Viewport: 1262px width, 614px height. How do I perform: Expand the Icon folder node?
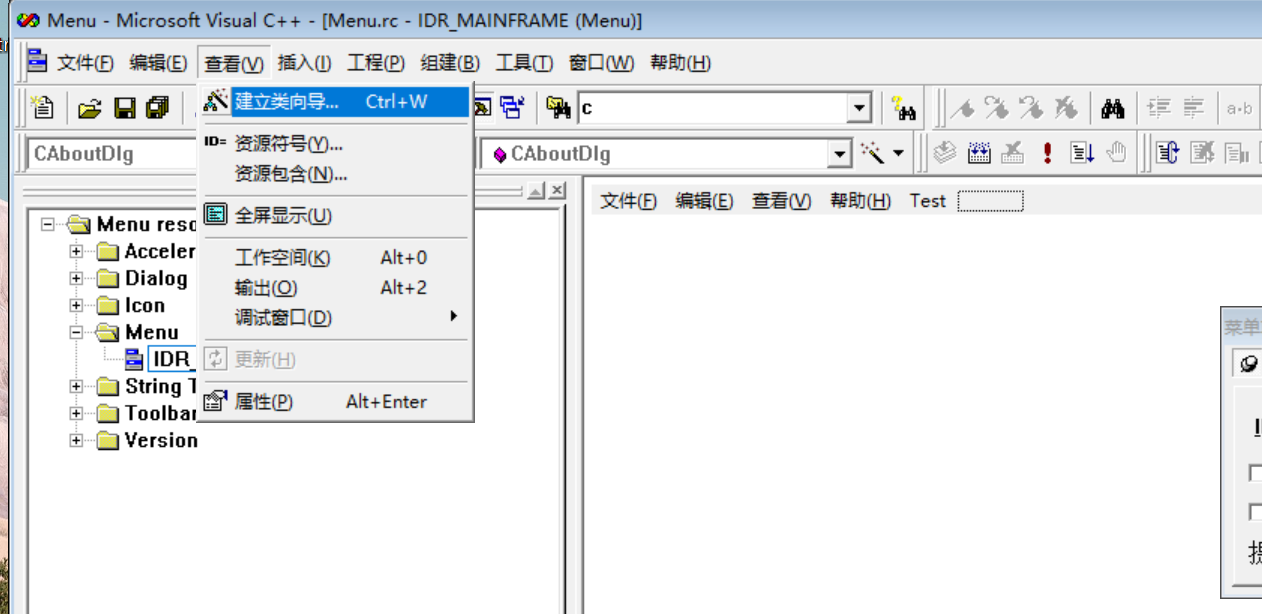[x=76, y=305]
